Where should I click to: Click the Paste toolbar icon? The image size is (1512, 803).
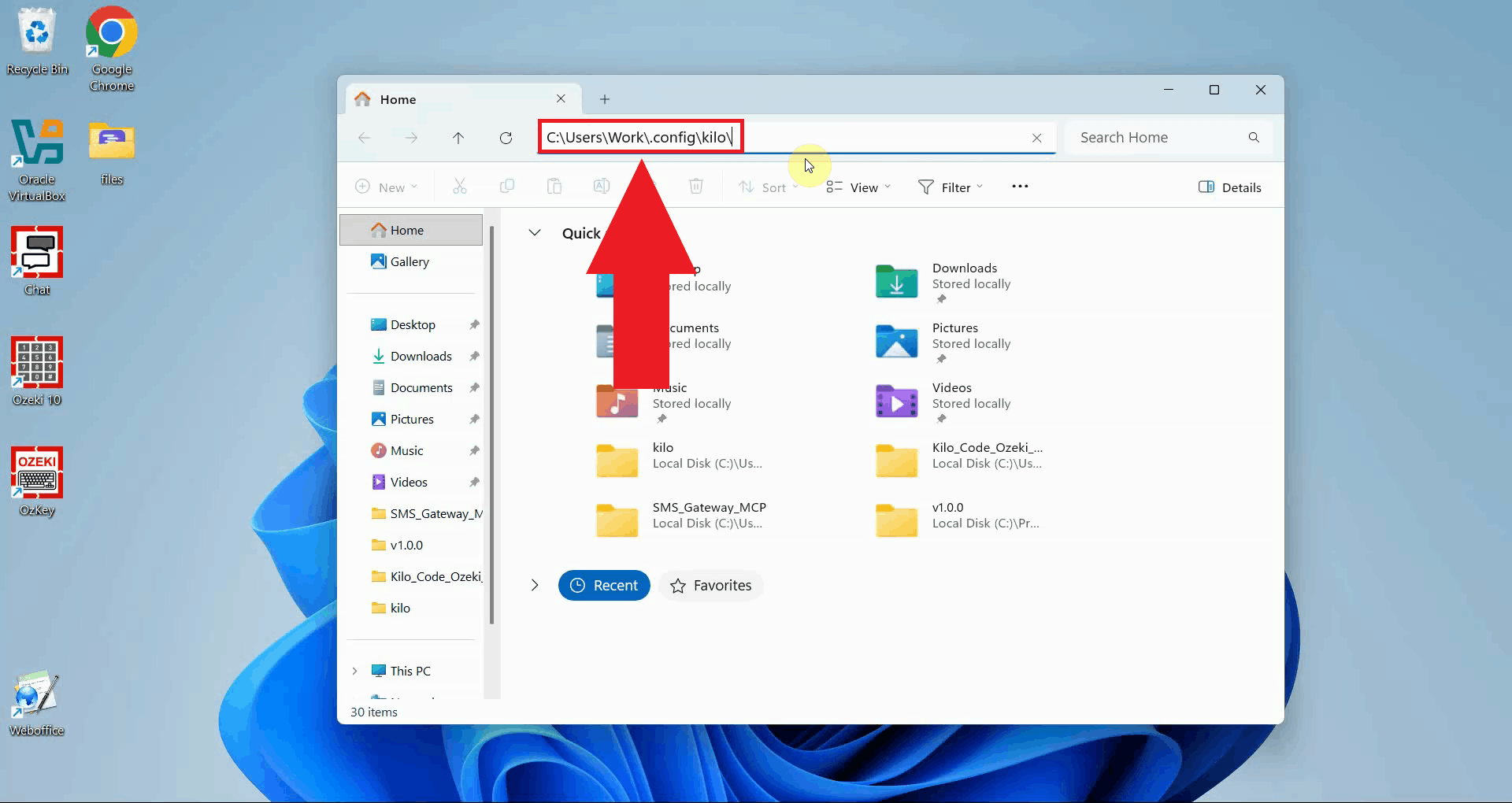(554, 187)
